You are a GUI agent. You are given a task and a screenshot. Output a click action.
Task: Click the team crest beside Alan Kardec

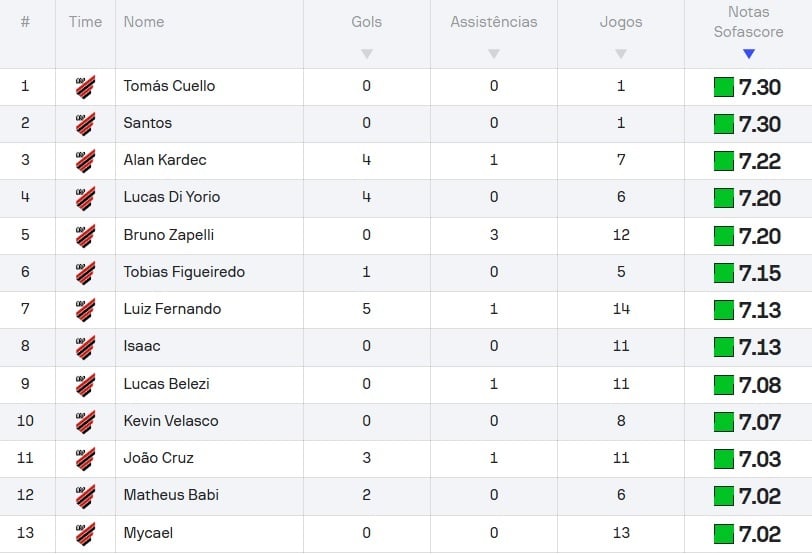(x=85, y=160)
